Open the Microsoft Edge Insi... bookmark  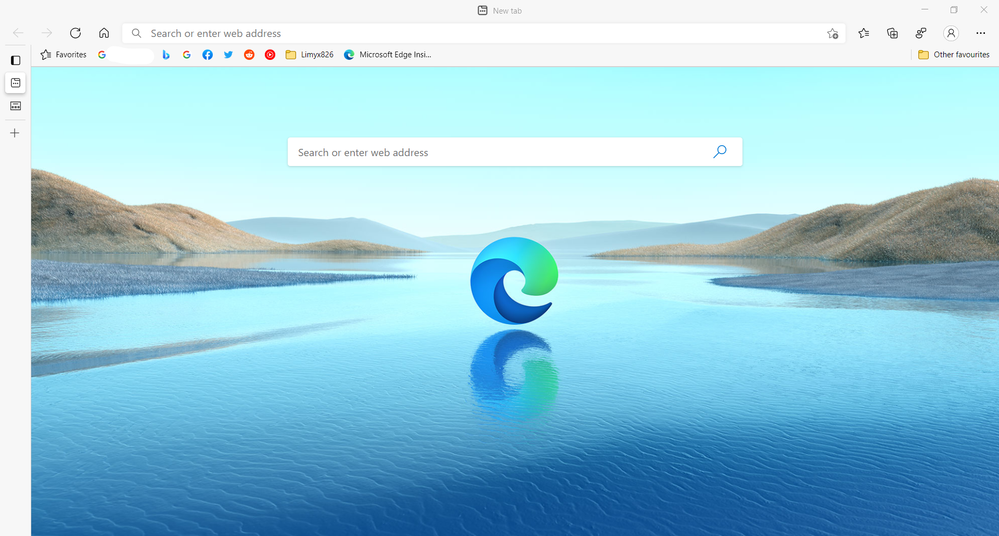(x=387, y=55)
